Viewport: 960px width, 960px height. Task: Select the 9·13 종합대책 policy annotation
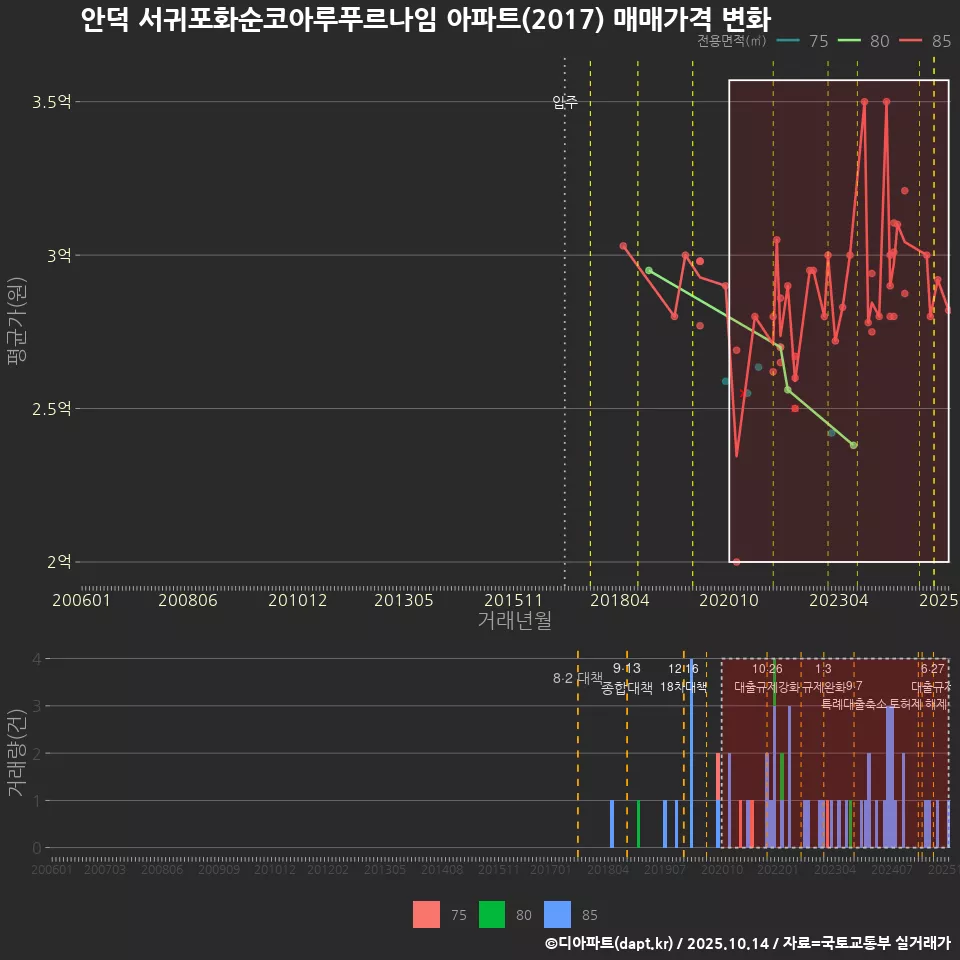click(627, 678)
